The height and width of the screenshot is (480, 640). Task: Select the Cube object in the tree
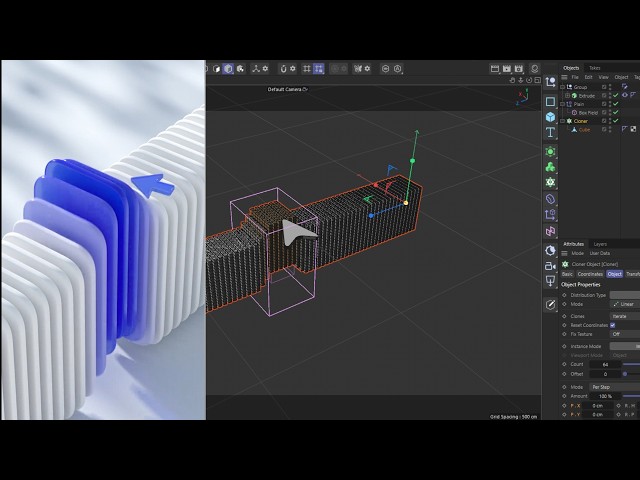584,129
